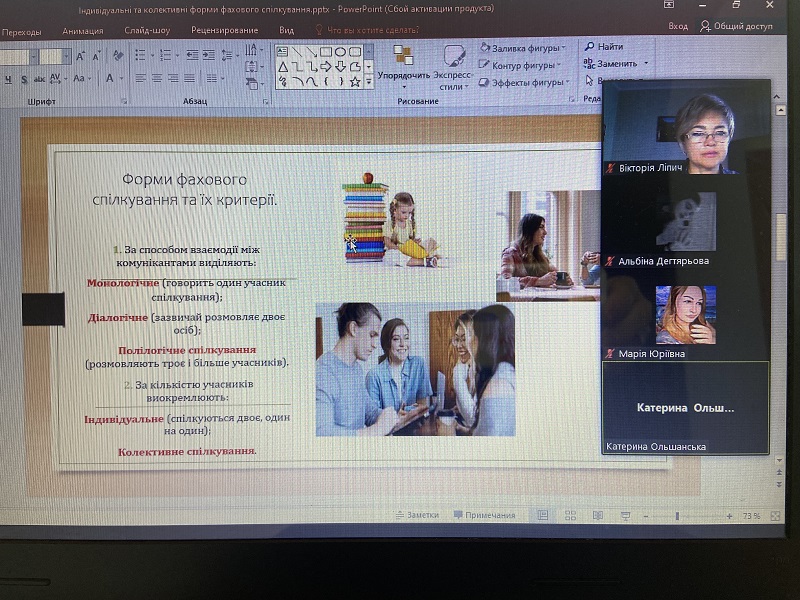800x600 pixels.
Task: Justify the paragraph text
Action: click(189, 79)
